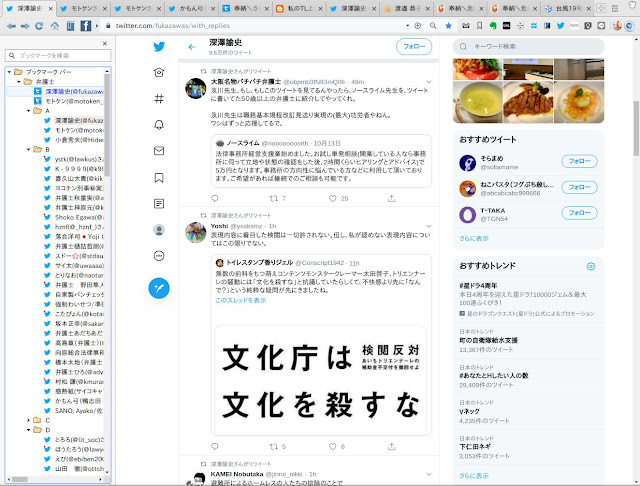This screenshot has width=640, height=486.
Task: Open Explore via the hashtag icon
Action: click(x=159, y=98)
